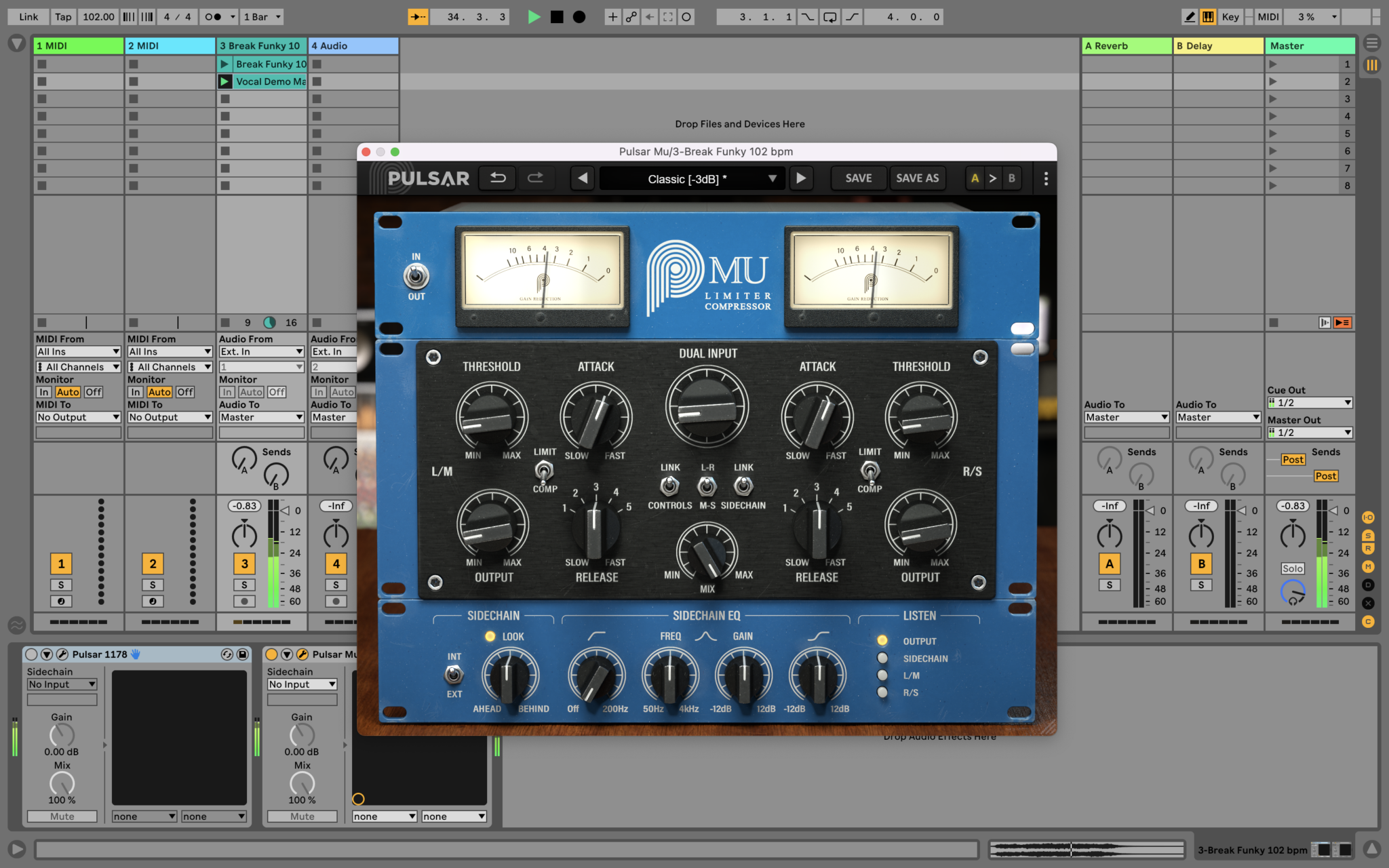Screen dimensions: 1389x868
Task: Launch the Break Funky 10 clip
Action: (x=224, y=64)
